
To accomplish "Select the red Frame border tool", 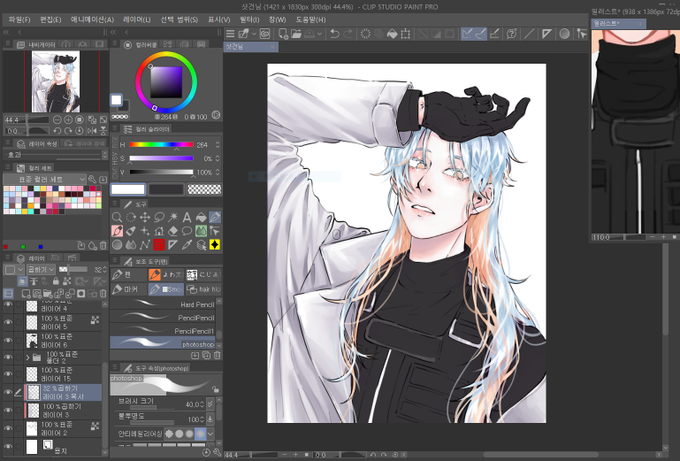I will [159, 245].
